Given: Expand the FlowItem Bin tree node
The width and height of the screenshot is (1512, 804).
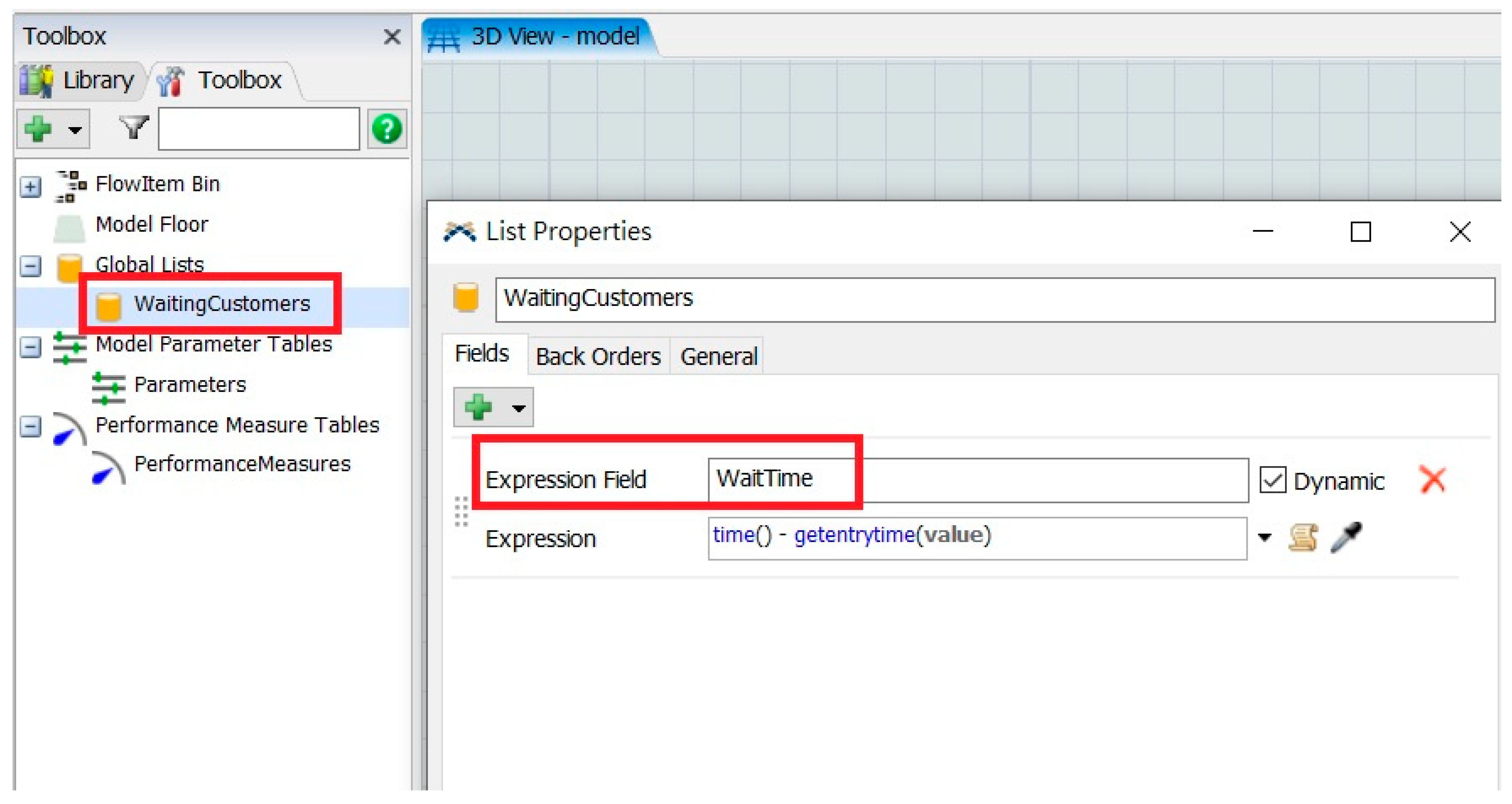Looking at the screenshot, I should tap(30, 187).
